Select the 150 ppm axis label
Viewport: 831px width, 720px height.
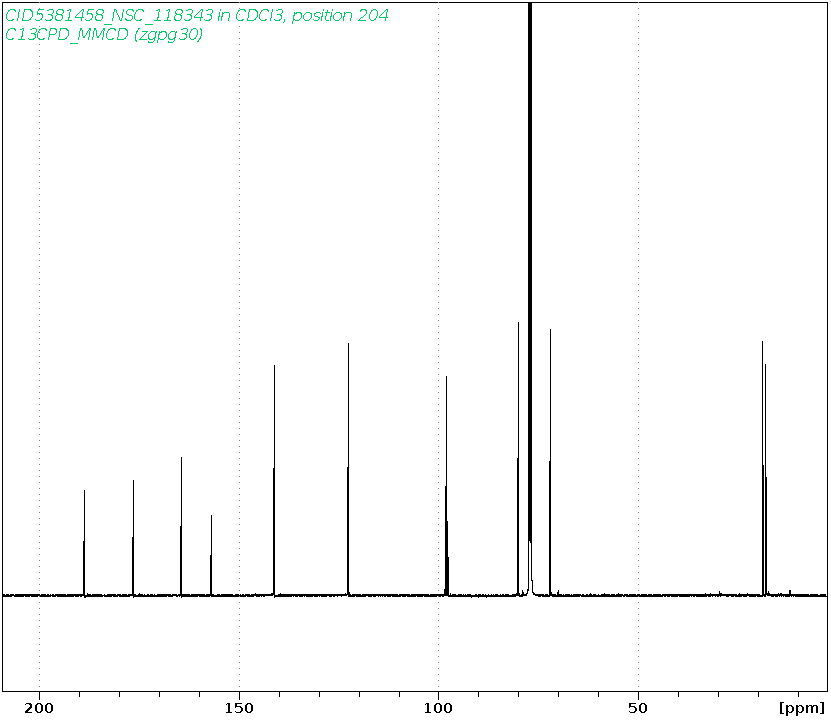tap(239, 708)
